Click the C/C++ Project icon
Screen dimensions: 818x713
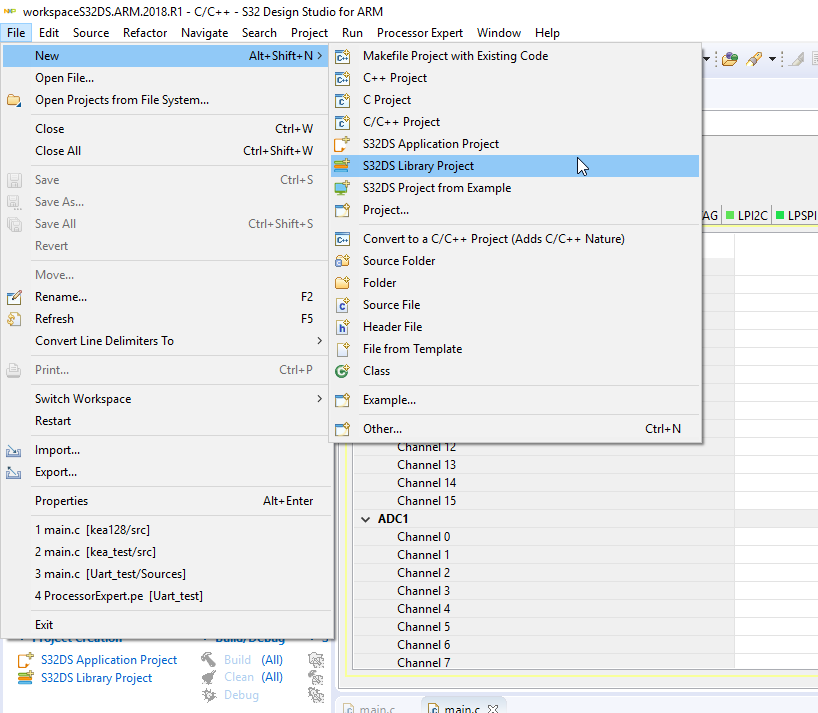[342, 122]
